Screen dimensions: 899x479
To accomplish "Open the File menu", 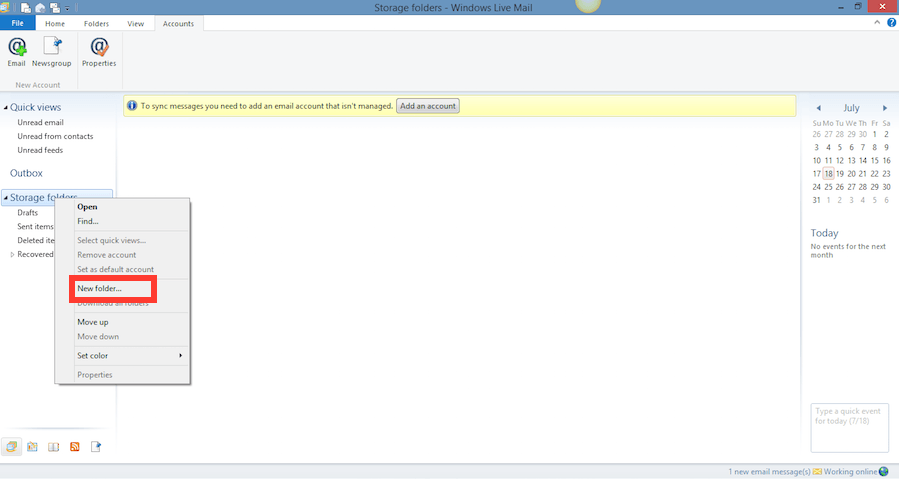I will click(x=18, y=23).
